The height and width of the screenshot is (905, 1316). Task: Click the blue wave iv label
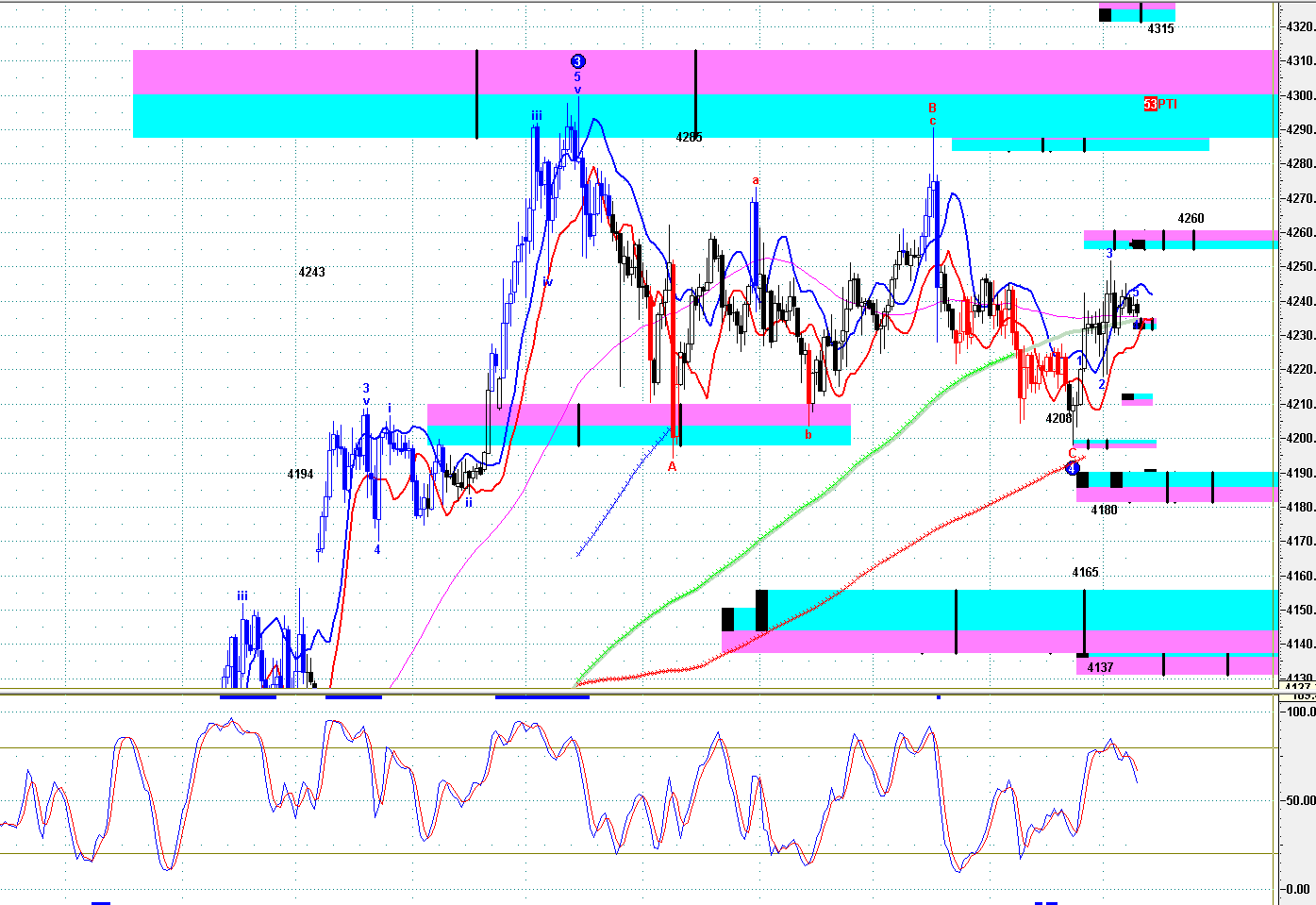547,282
